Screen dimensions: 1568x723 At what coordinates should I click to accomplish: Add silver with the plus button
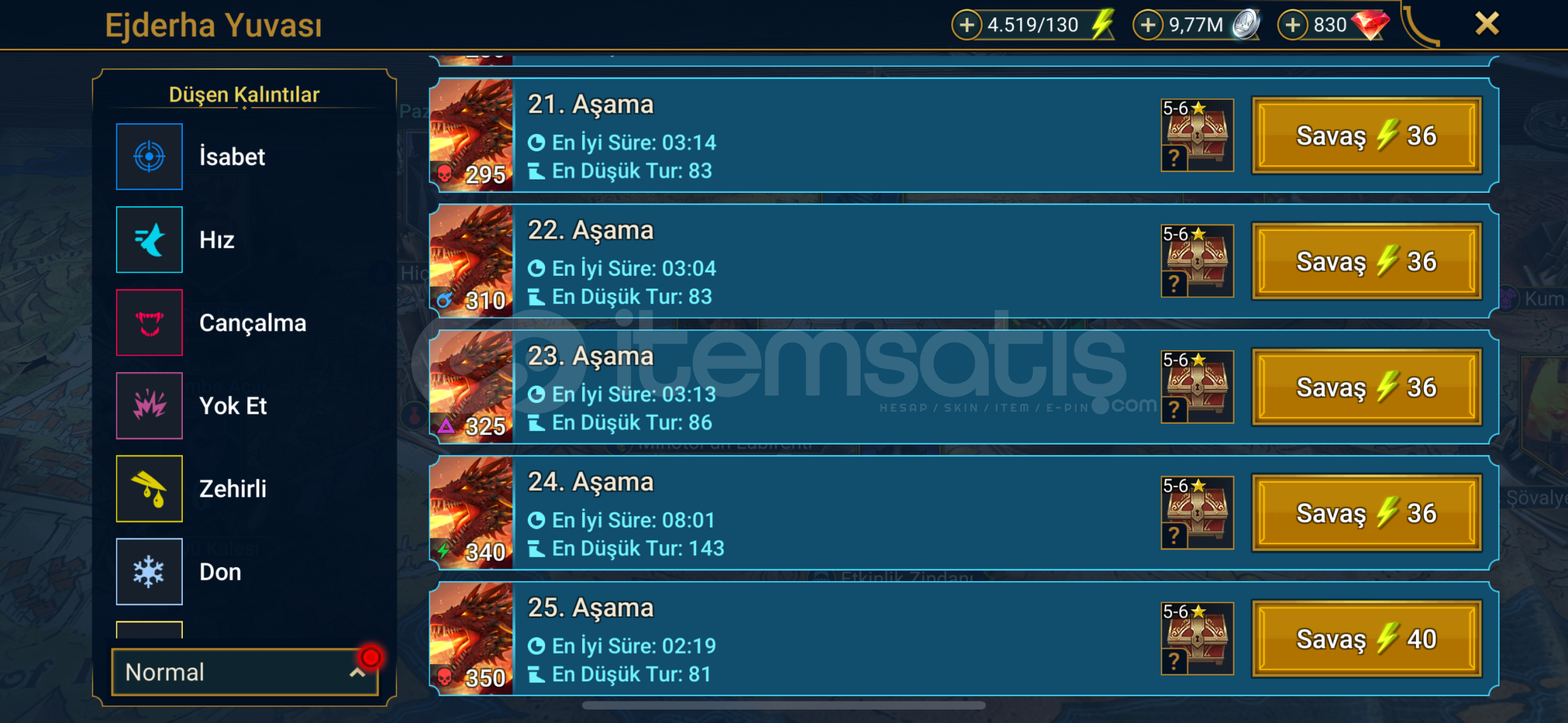[1147, 25]
